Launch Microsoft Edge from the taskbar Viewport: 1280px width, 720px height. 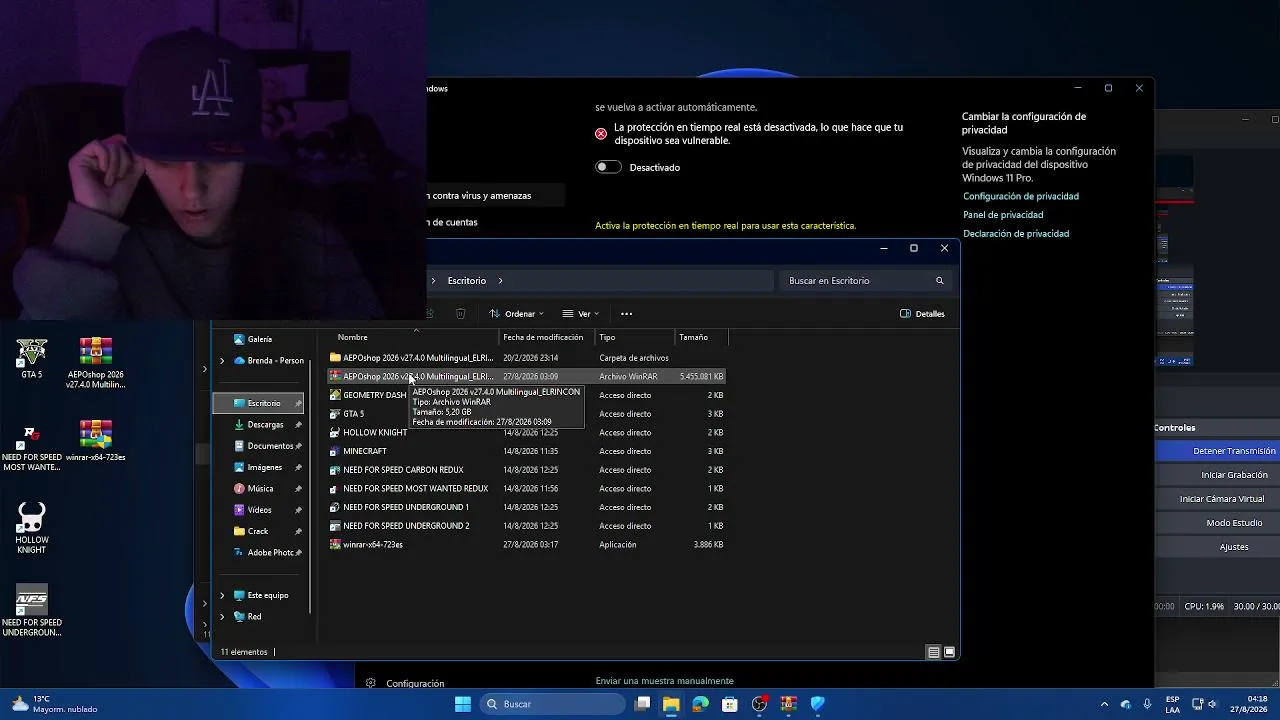[700, 704]
